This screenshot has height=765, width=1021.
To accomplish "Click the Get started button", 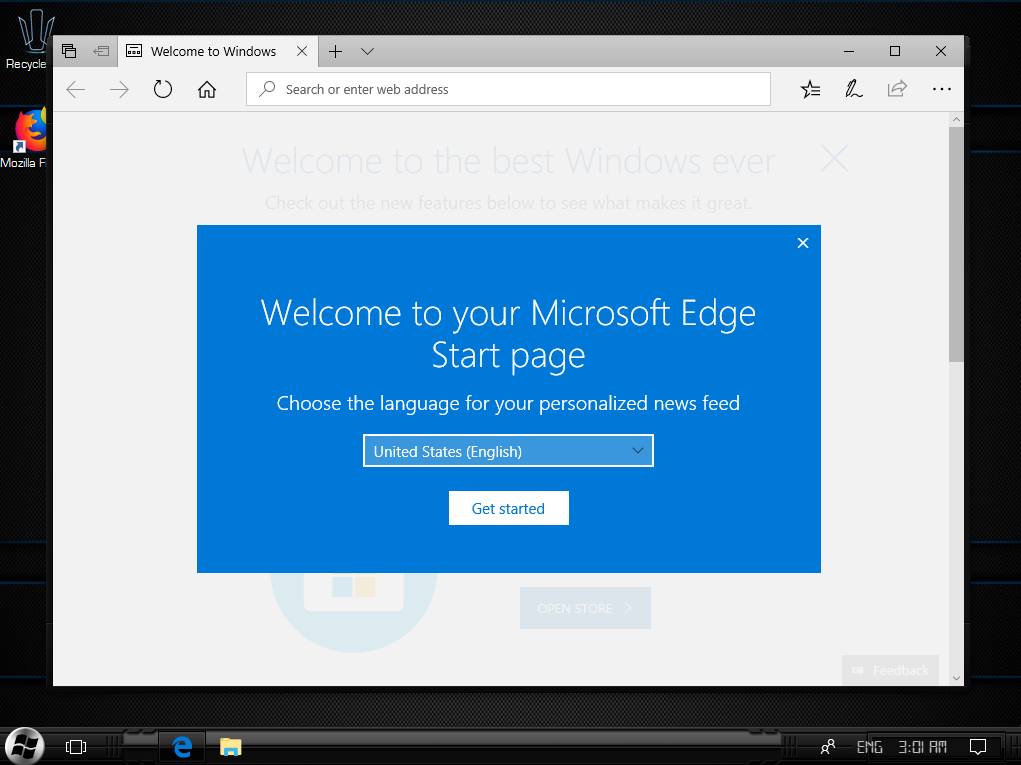I will click(x=509, y=508).
